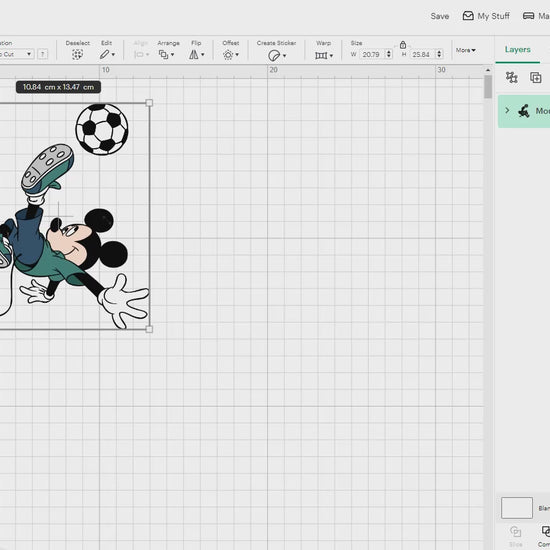This screenshot has width=550, height=550.
Task: Click the top-right selection handle
Action: (149, 103)
